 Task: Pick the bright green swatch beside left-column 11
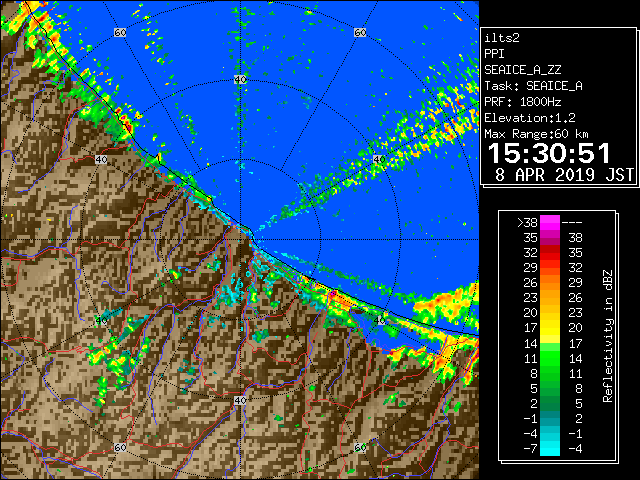point(550,358)
